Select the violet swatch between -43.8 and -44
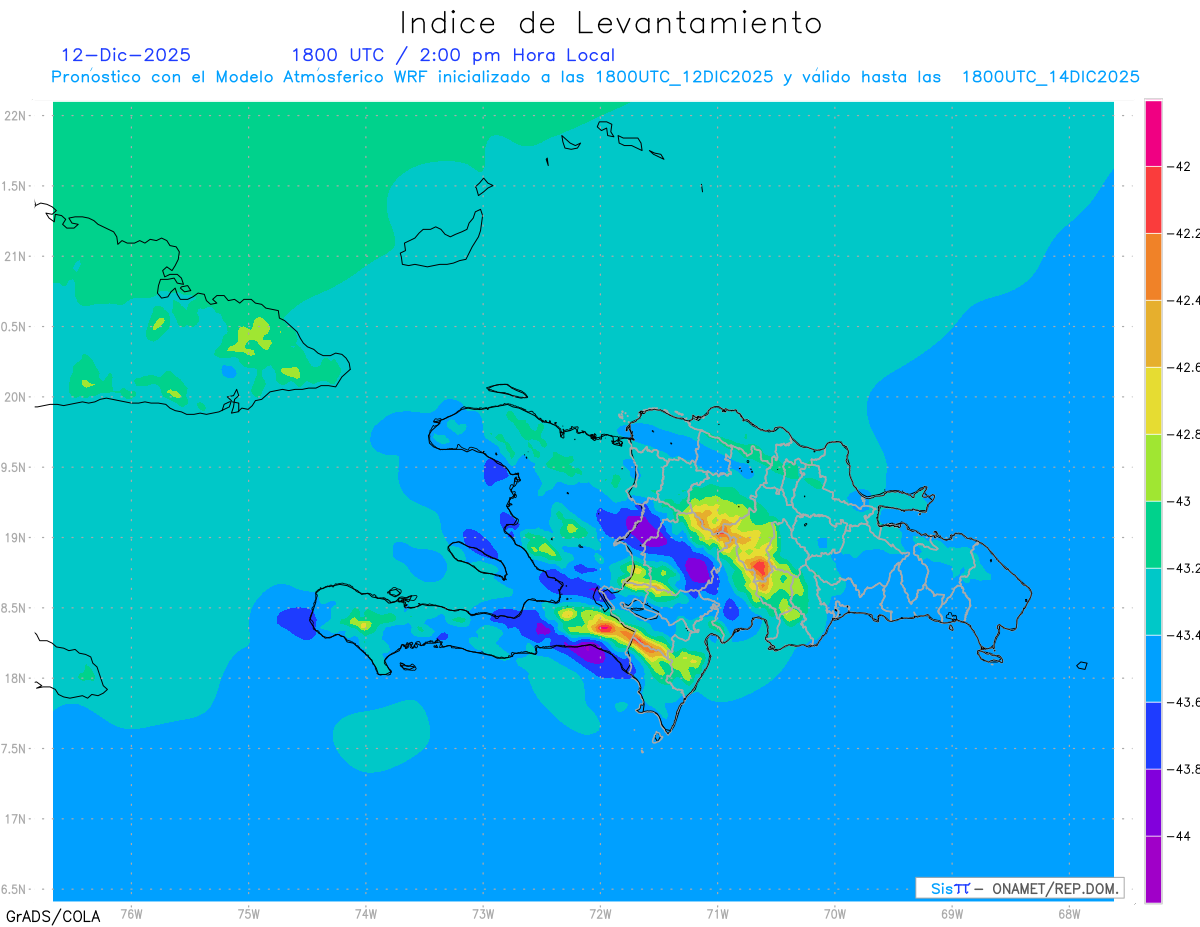 coord(1153,803)
